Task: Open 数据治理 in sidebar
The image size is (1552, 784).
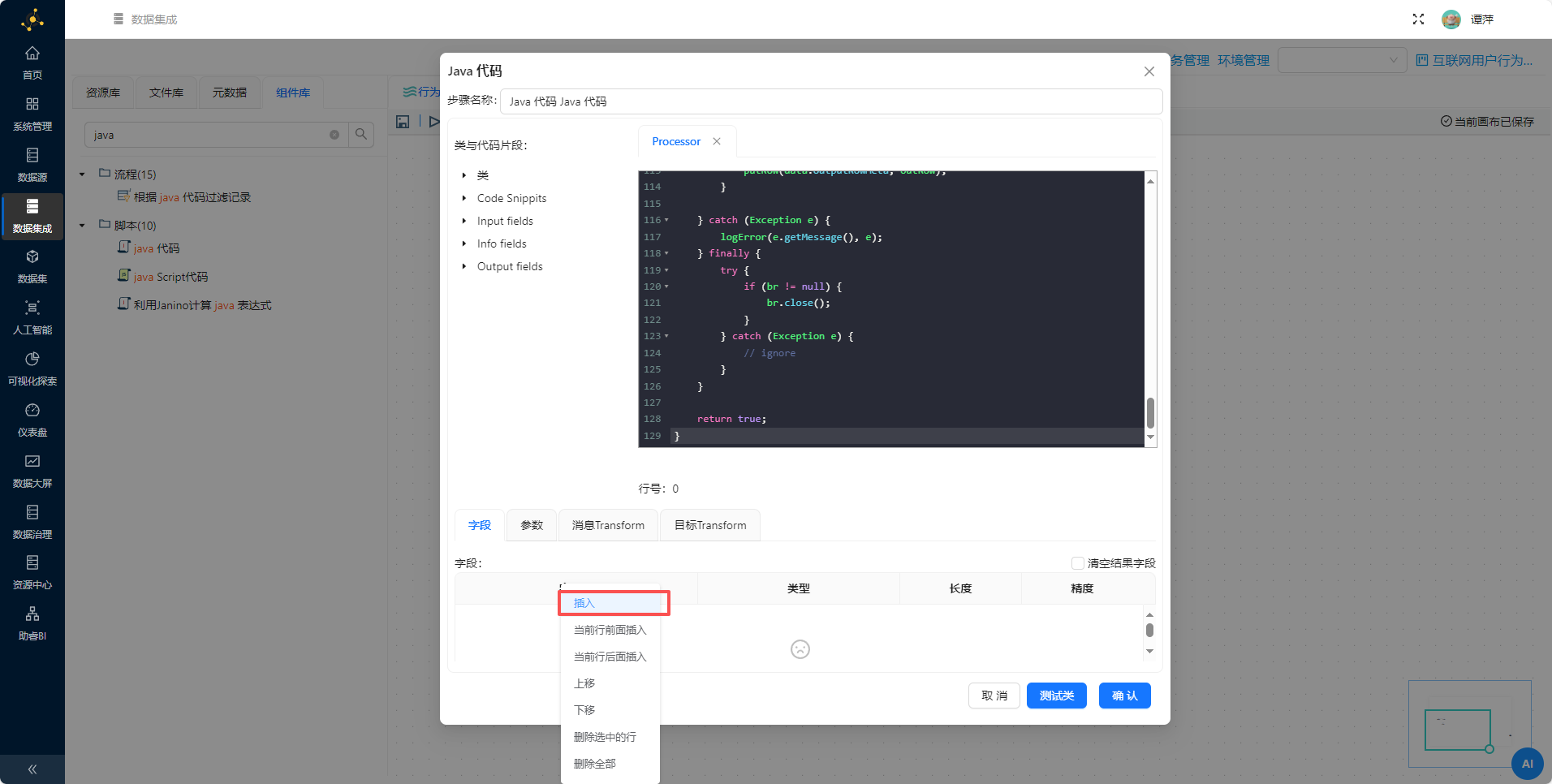Action: click(x=32, y=523)
